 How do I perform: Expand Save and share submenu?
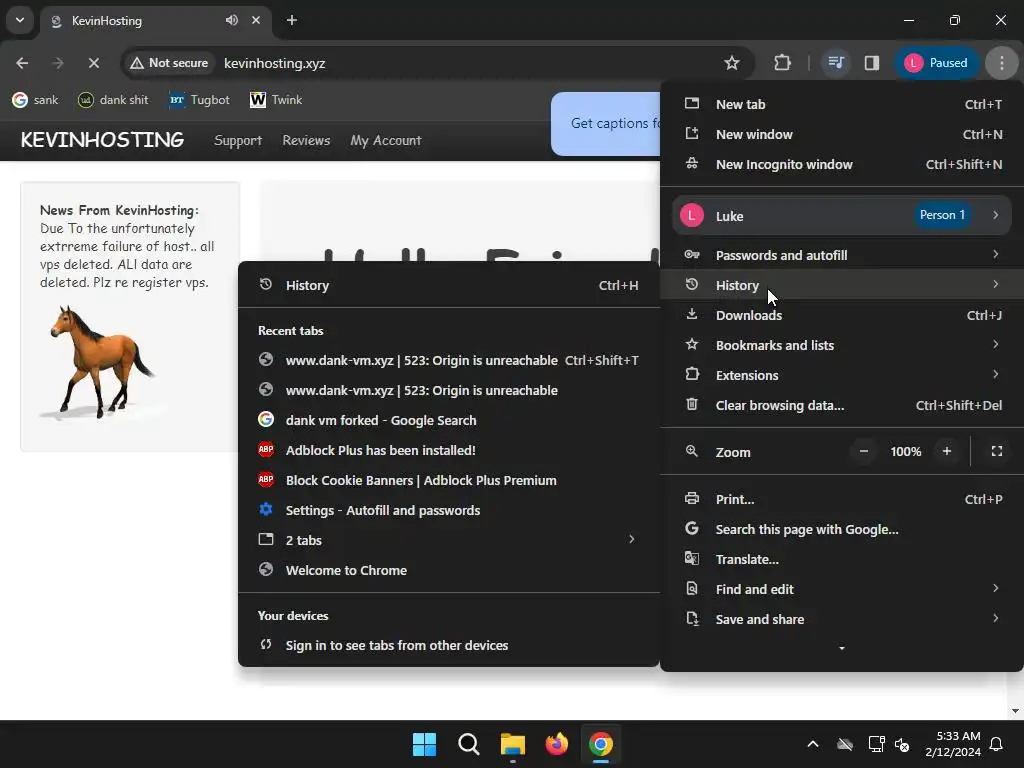[842, 620]
